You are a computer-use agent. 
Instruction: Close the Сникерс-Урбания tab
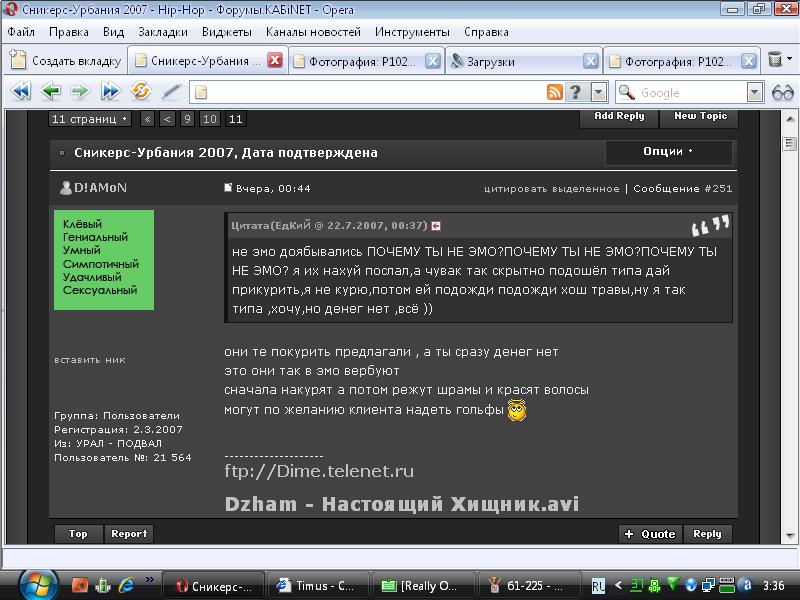tap(275, 61)
